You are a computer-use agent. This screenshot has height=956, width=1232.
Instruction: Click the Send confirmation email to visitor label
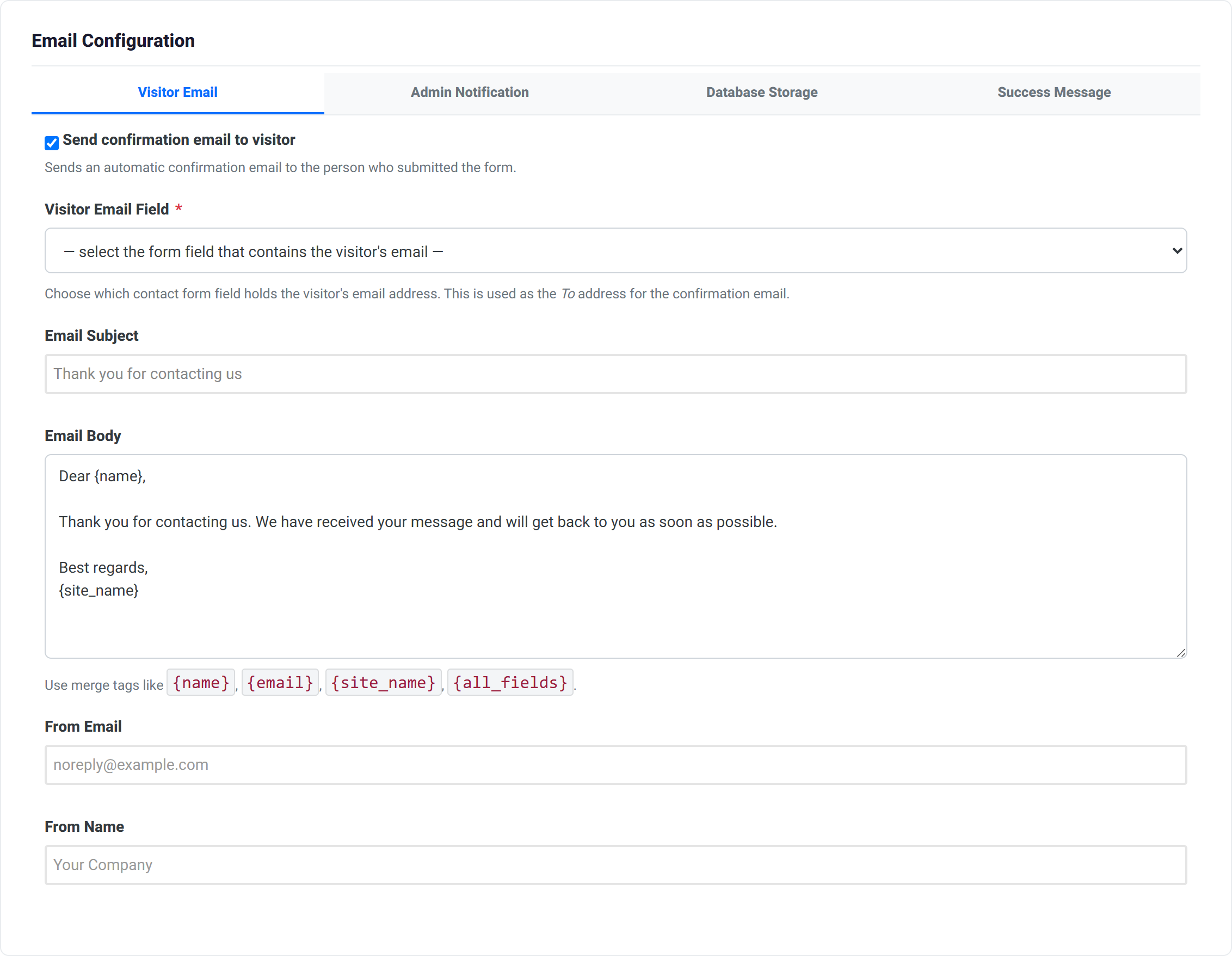[x=179, y=140]
